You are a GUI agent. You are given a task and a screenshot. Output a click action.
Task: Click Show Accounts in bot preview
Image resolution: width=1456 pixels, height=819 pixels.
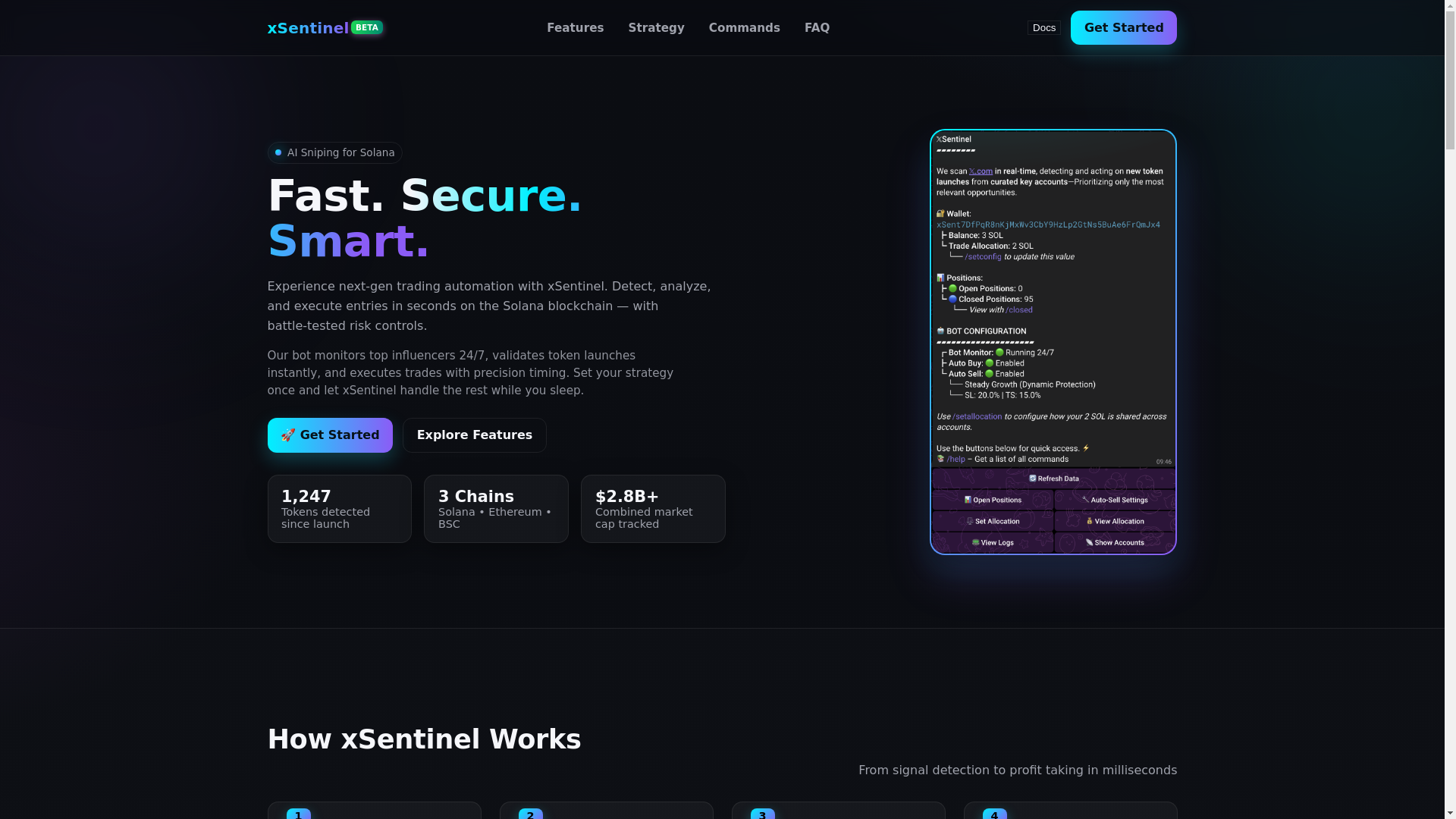pos(1115,542)
